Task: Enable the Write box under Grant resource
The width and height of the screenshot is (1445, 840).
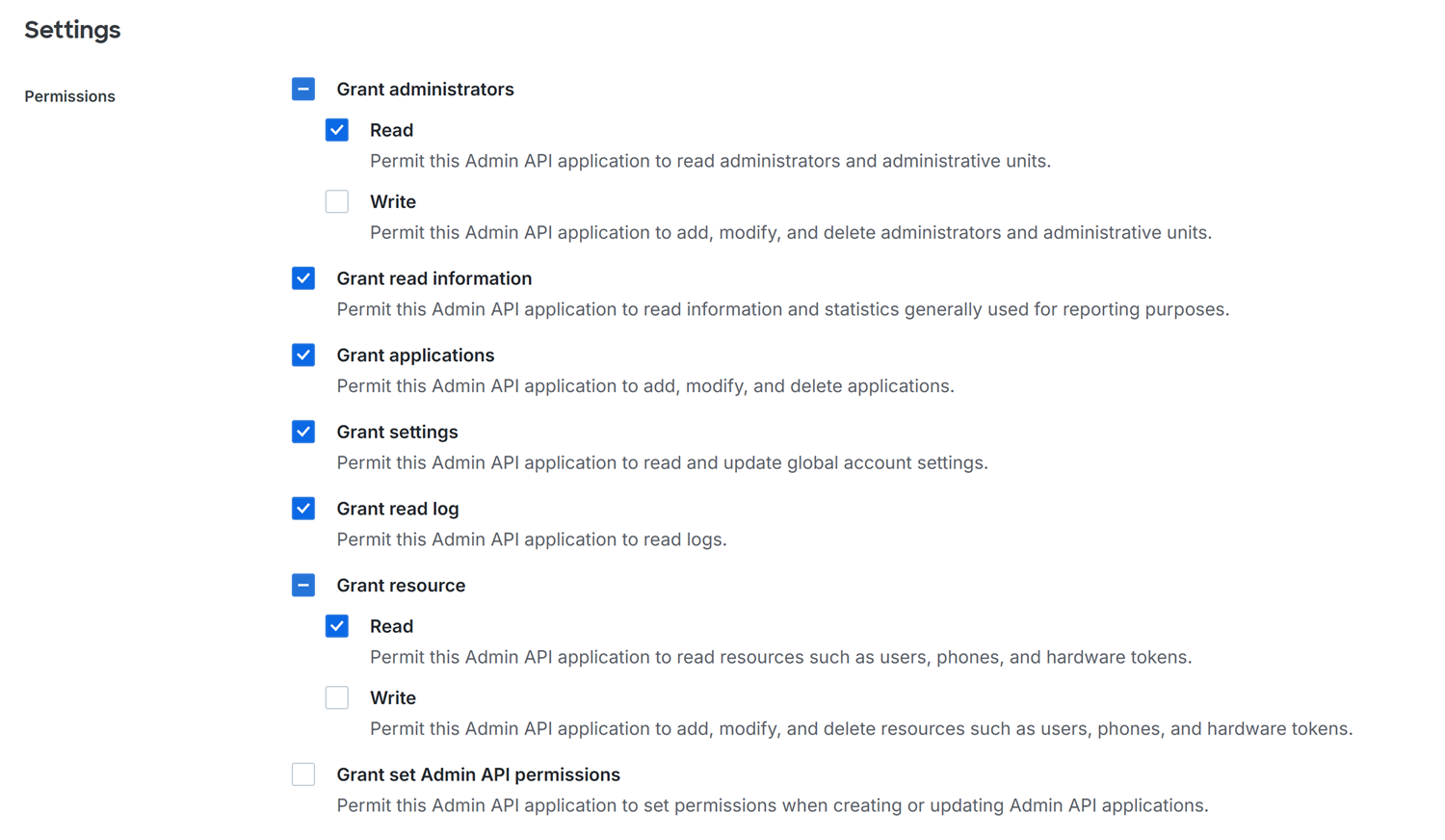Action: tap(337, 697)
